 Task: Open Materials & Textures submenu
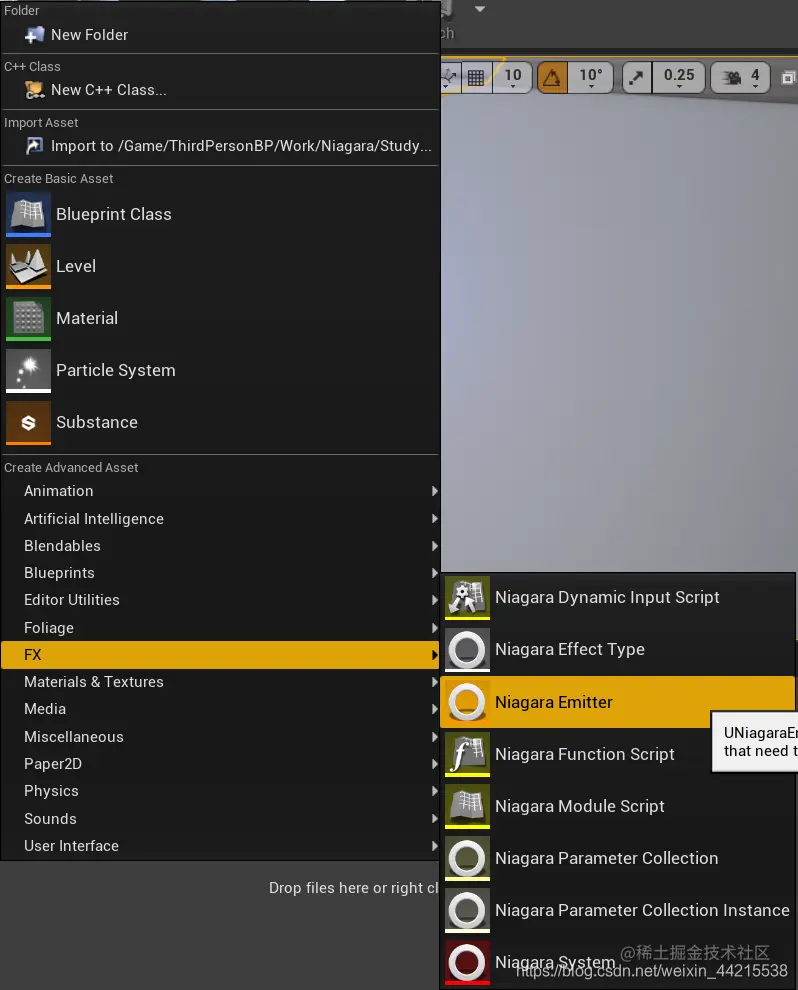(x=220, y=683)
